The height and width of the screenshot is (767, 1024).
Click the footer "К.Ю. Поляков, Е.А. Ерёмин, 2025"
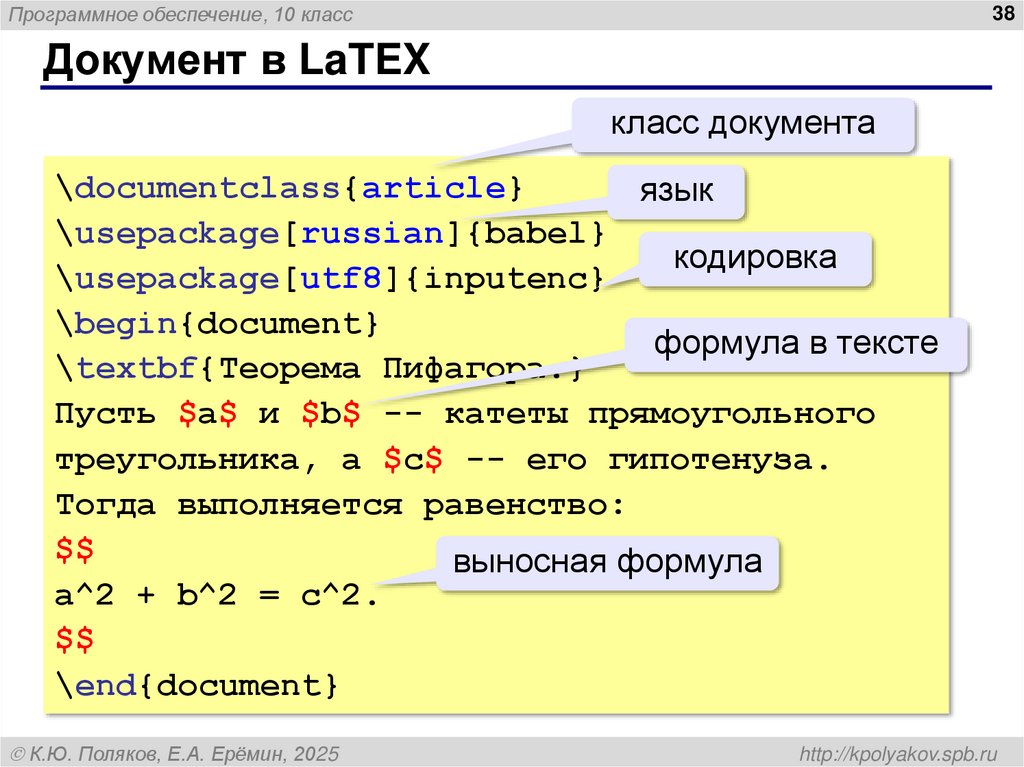(175, 752)
